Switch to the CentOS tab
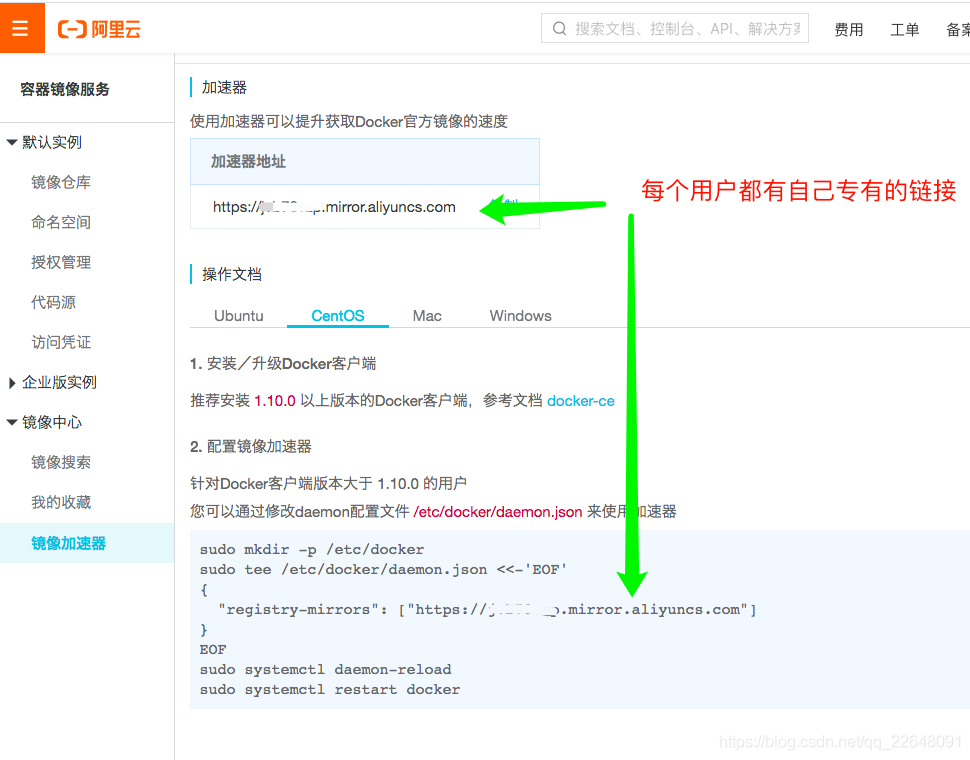The image size is (970, 760). (x=338, y=315)
